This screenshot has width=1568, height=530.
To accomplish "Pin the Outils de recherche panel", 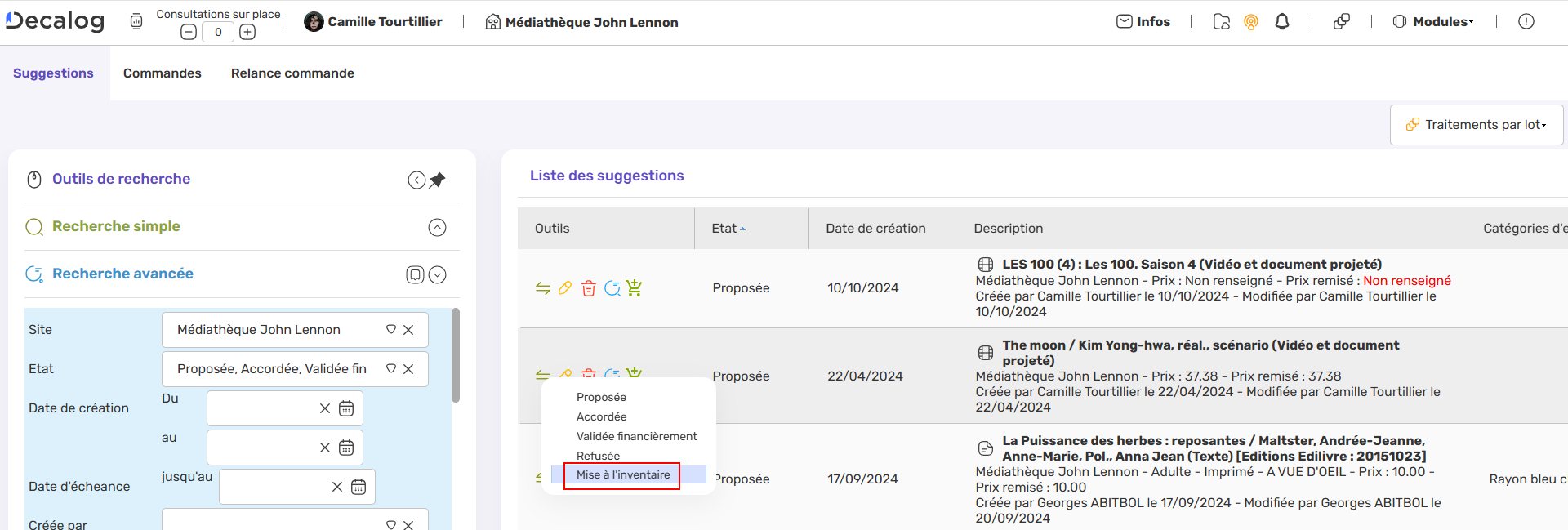I will [438, 180].
